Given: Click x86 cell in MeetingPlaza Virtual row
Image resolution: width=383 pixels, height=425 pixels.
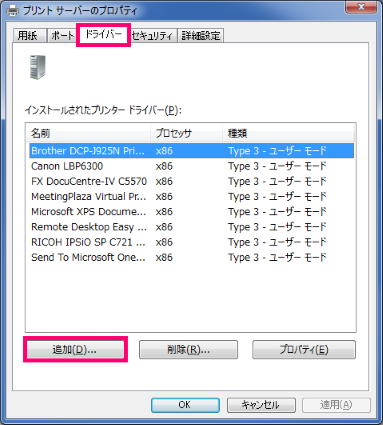Looking at the screenshot, I should click(x=164, y=197).
